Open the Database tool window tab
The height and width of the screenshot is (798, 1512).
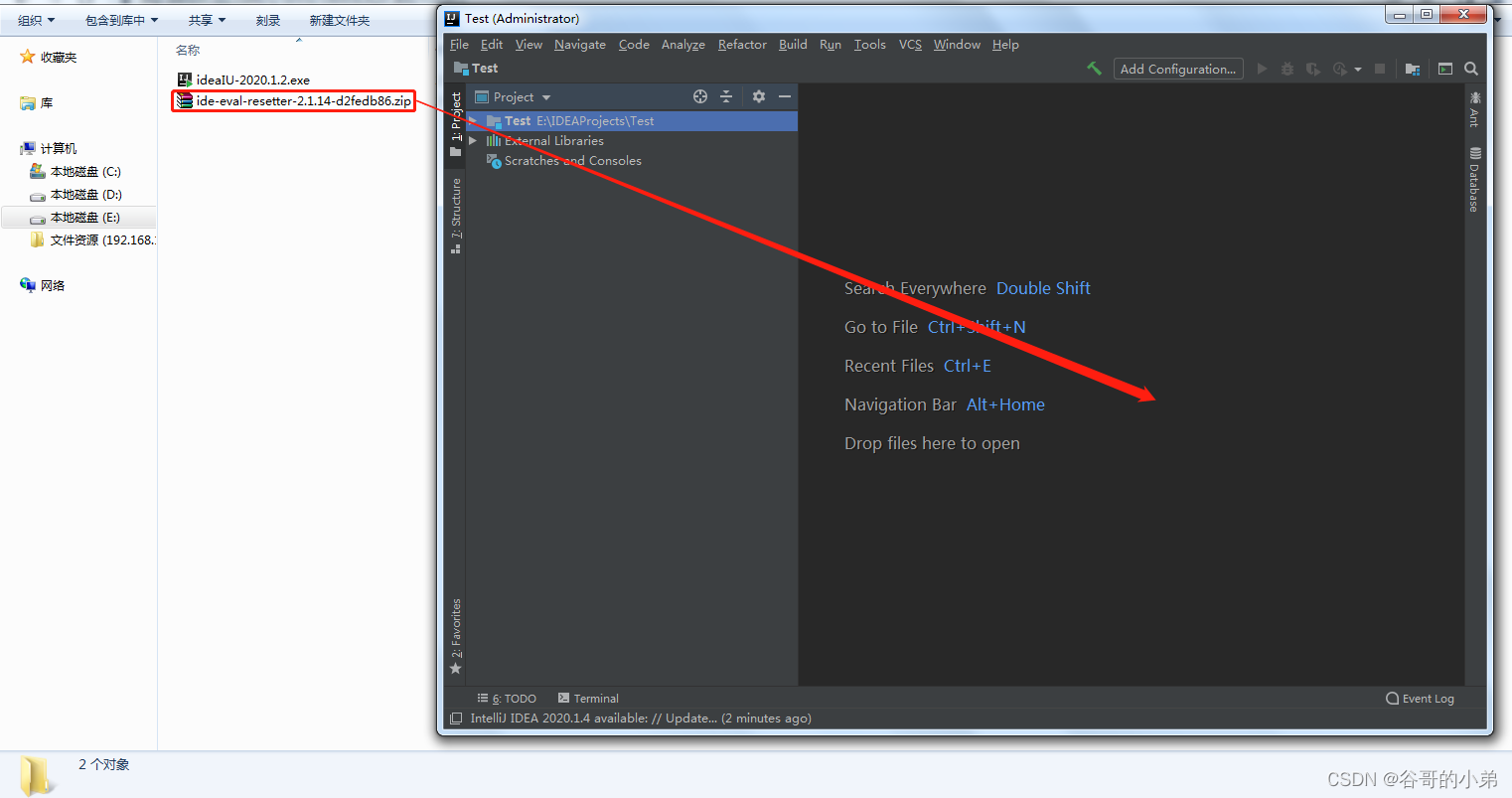(x=1475, y=179)
